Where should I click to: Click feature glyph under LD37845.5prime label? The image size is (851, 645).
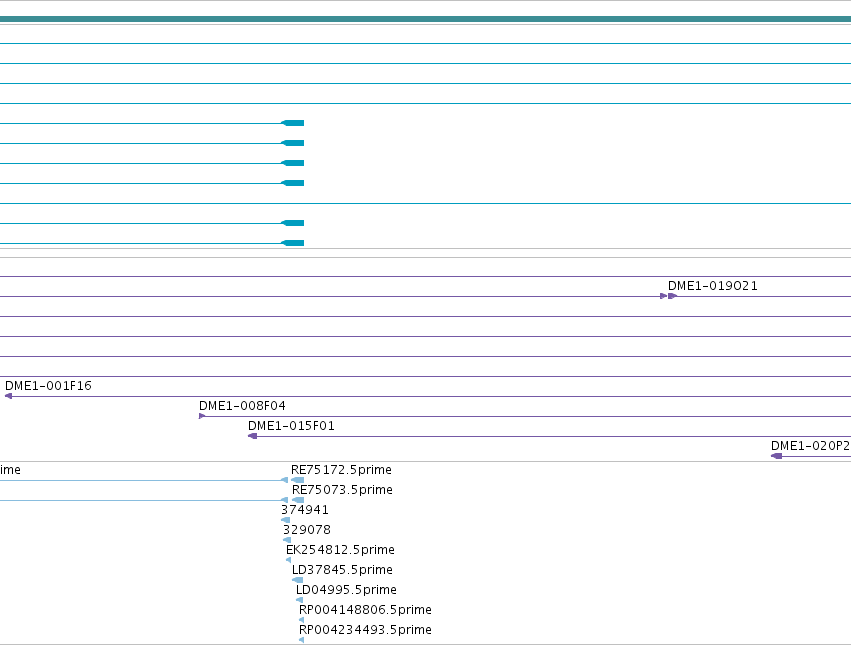point(297,580)
